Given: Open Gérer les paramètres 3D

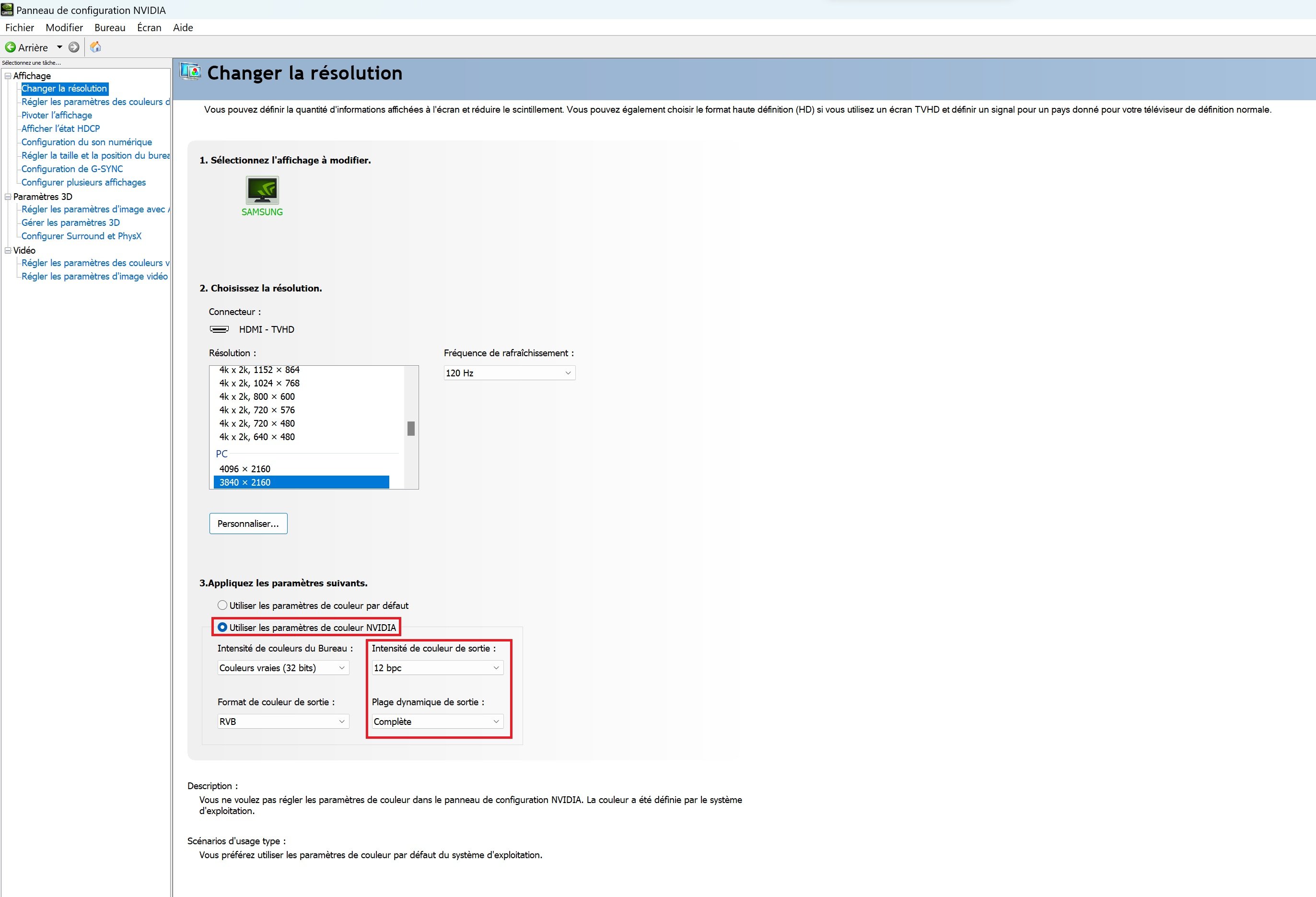Looking at the screenshot, I should pos(71,222).
